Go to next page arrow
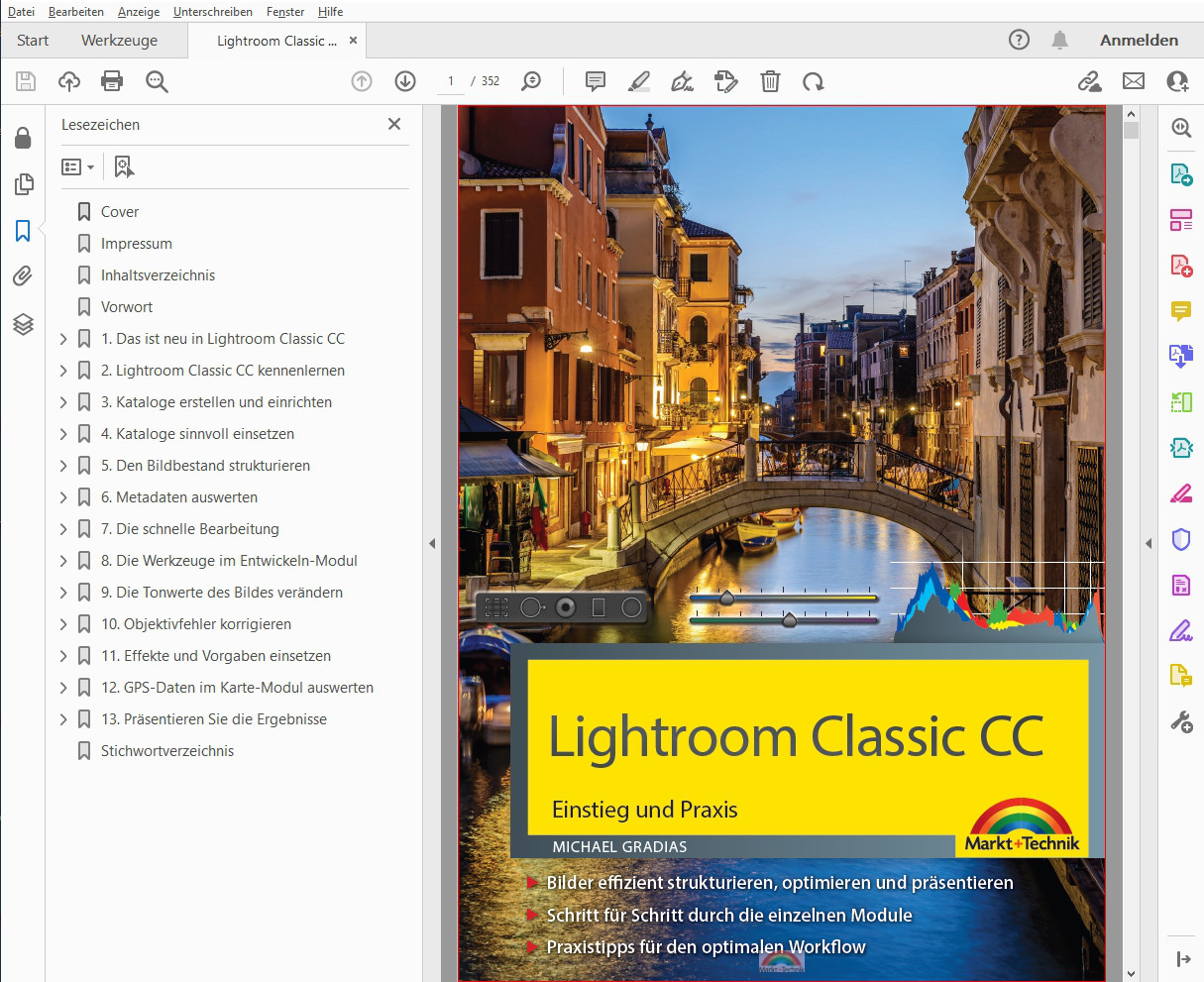 point(405,81)
